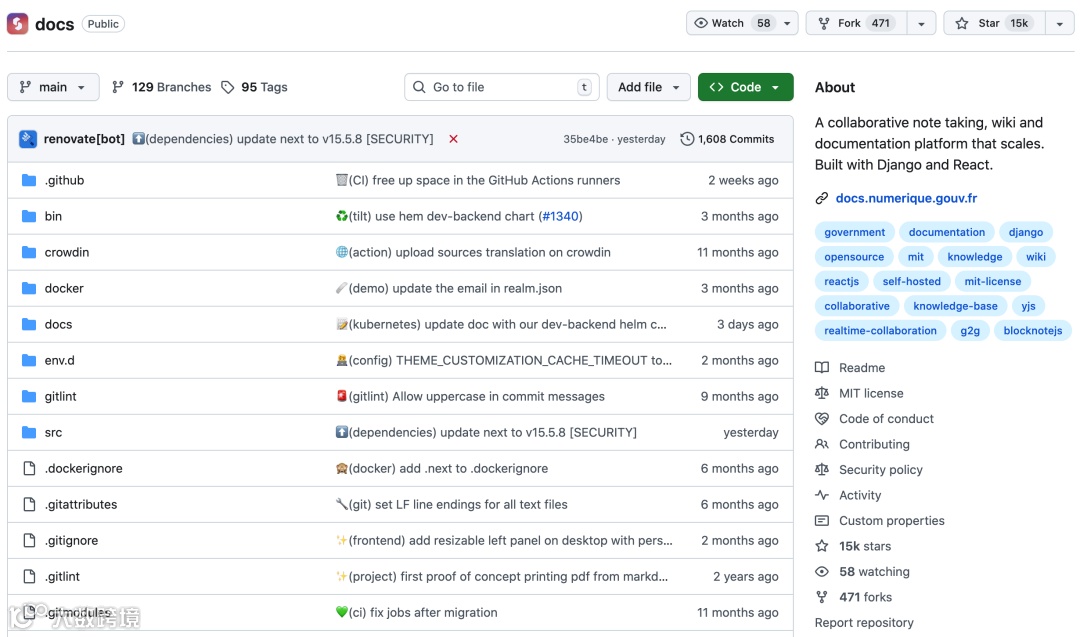Screen dimensions: 1080x637
Task: Click the 'Allow uppercase in commit messages' text
Action: tap(498, 397)
